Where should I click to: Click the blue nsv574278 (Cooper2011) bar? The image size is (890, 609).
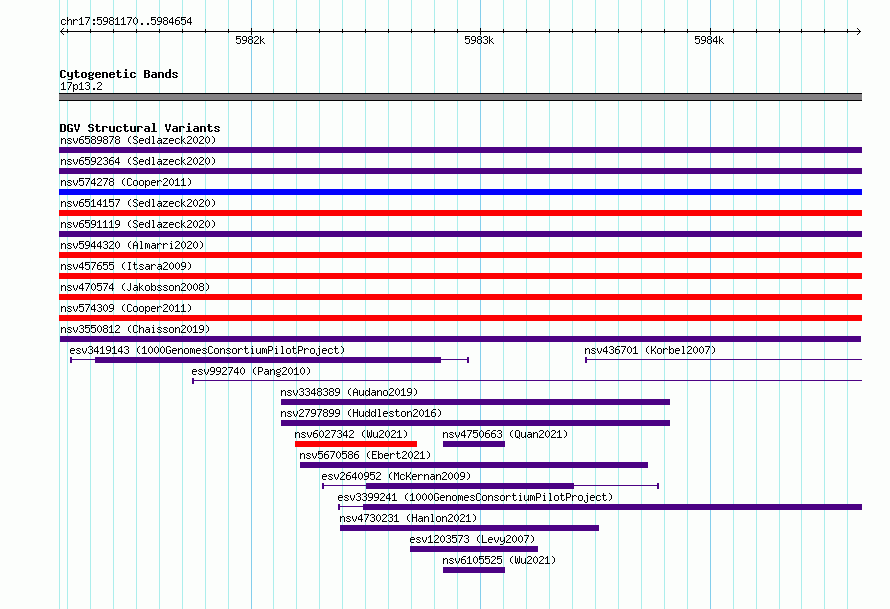click(x=460, y=192)
